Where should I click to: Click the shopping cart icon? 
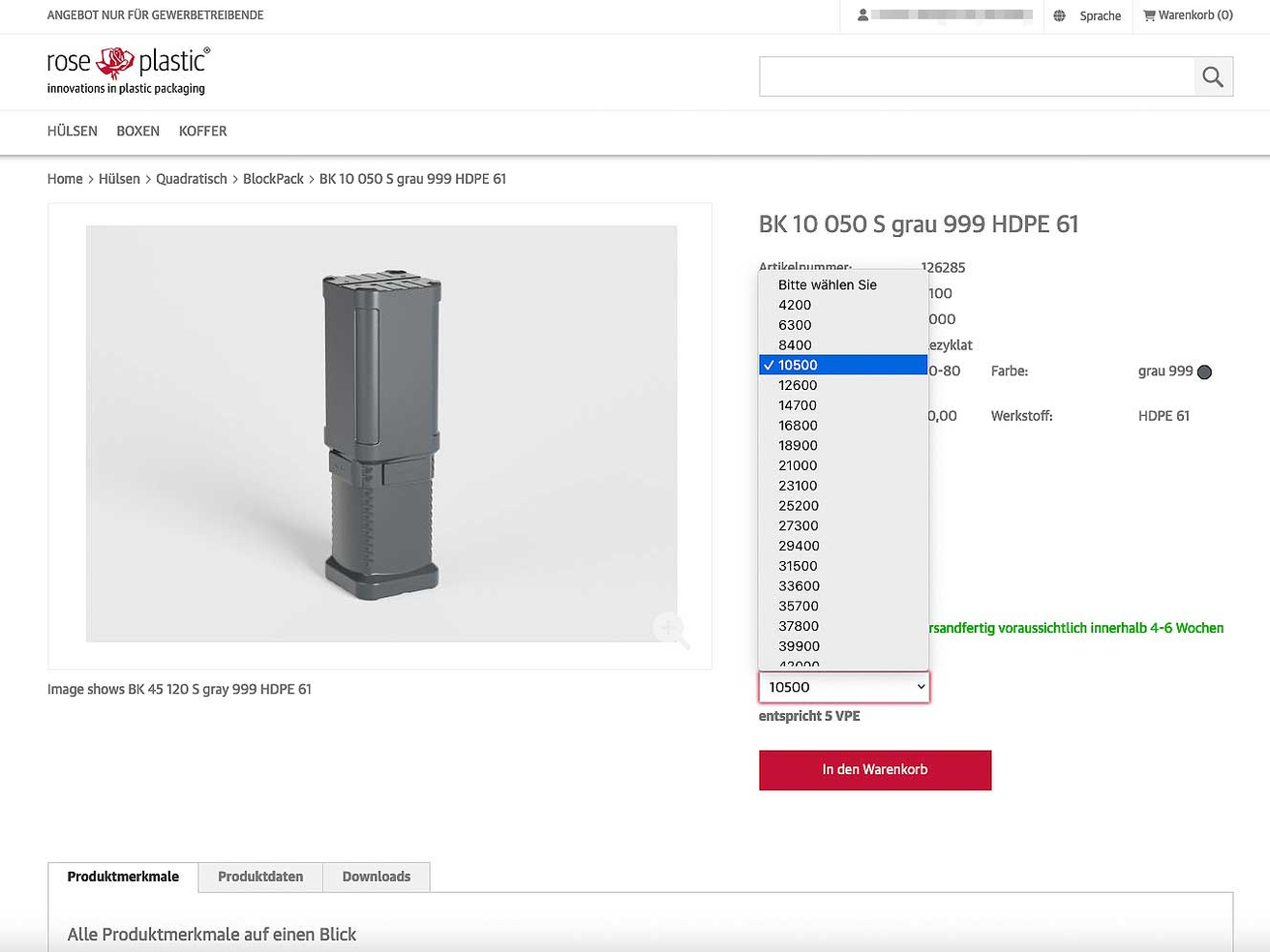coord(1149,15)
